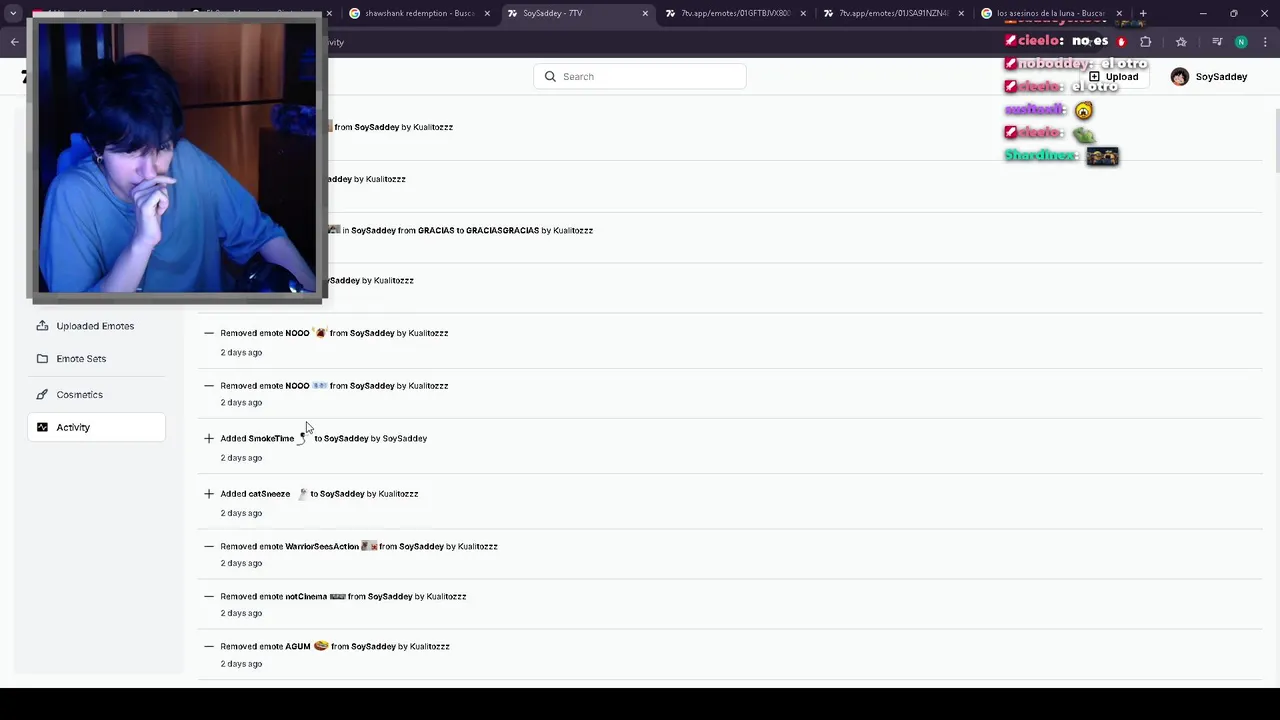Click the minus icon on WarriorSeesAction row
Screen dimensions: 1280x720
(209, 546)
